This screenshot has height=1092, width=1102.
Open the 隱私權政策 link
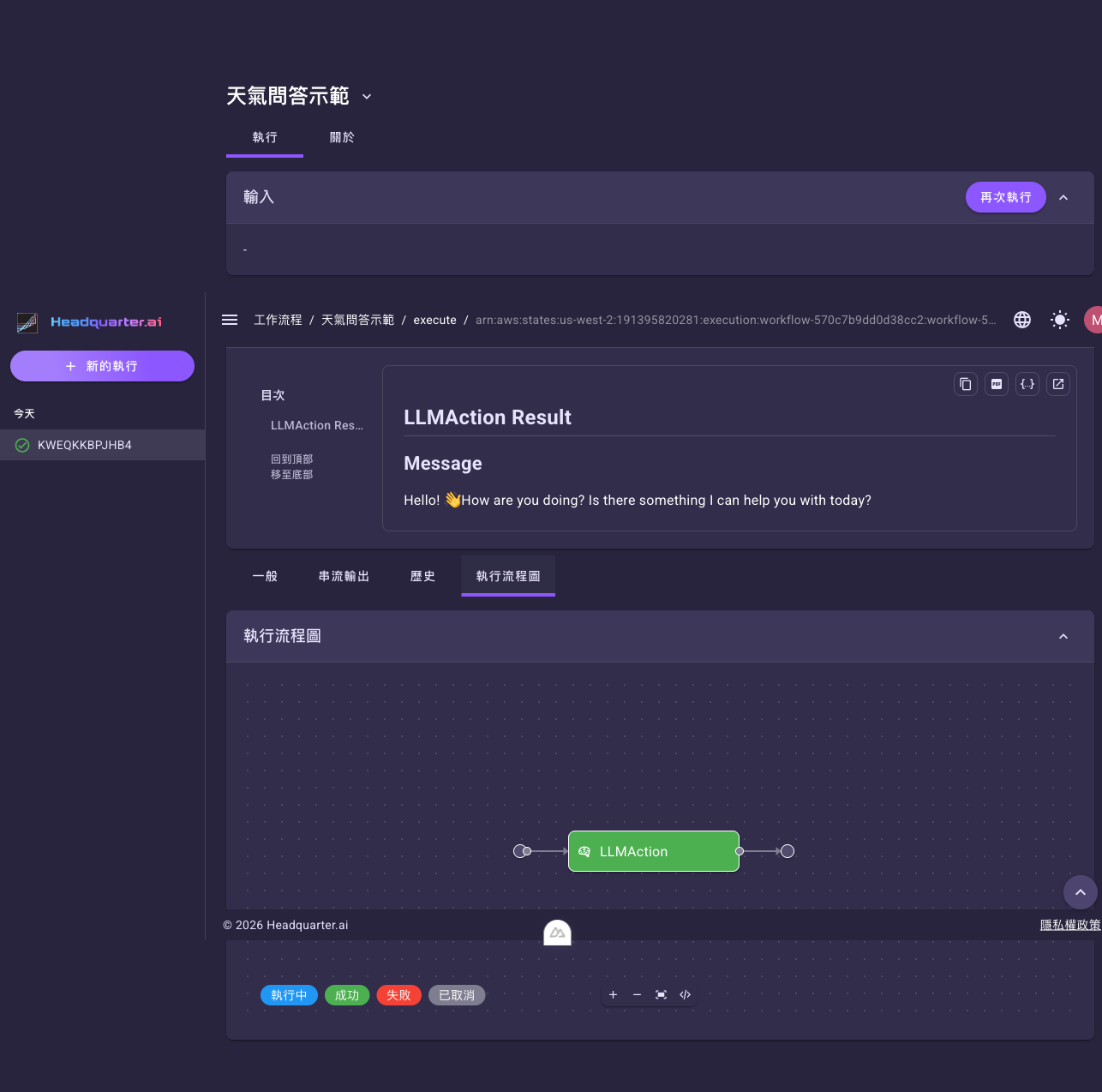1069,925
